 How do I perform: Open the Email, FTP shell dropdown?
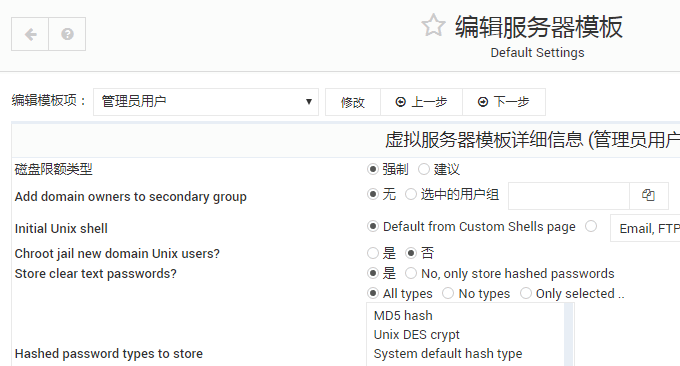(x=645, y=228)
